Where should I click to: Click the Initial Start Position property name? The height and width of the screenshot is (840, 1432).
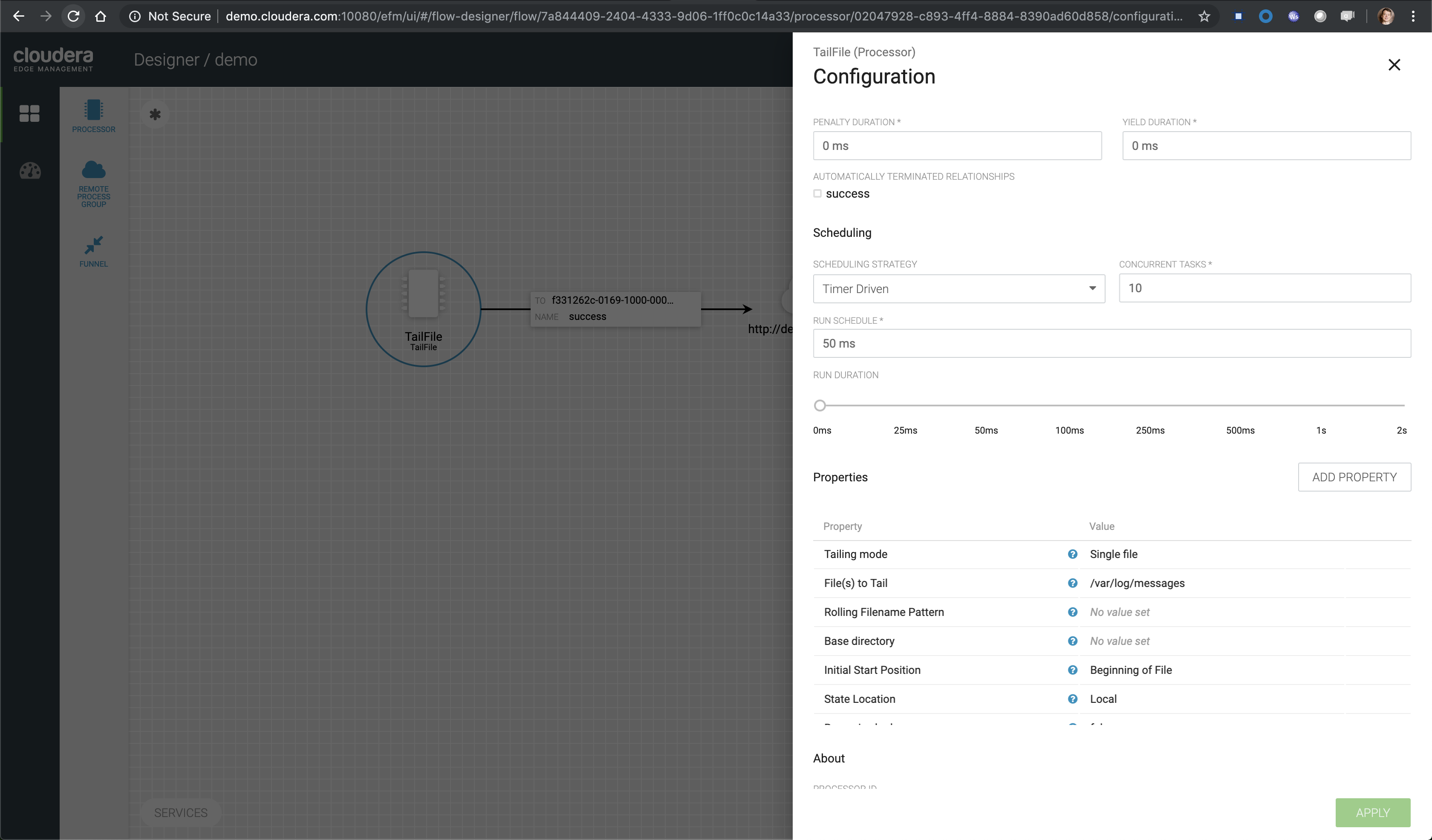[x=872, y=670]
